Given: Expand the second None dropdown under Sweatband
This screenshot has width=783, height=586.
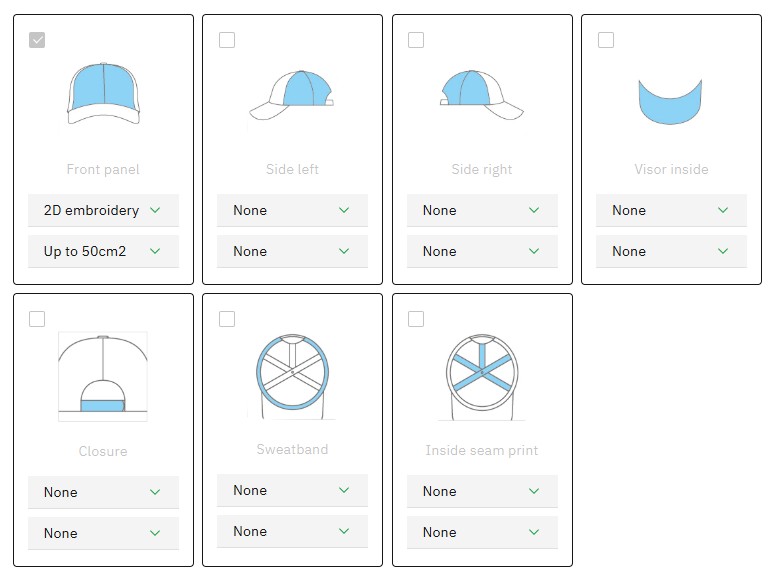Looking at the screenshot, I should click(x=292, y=531).
